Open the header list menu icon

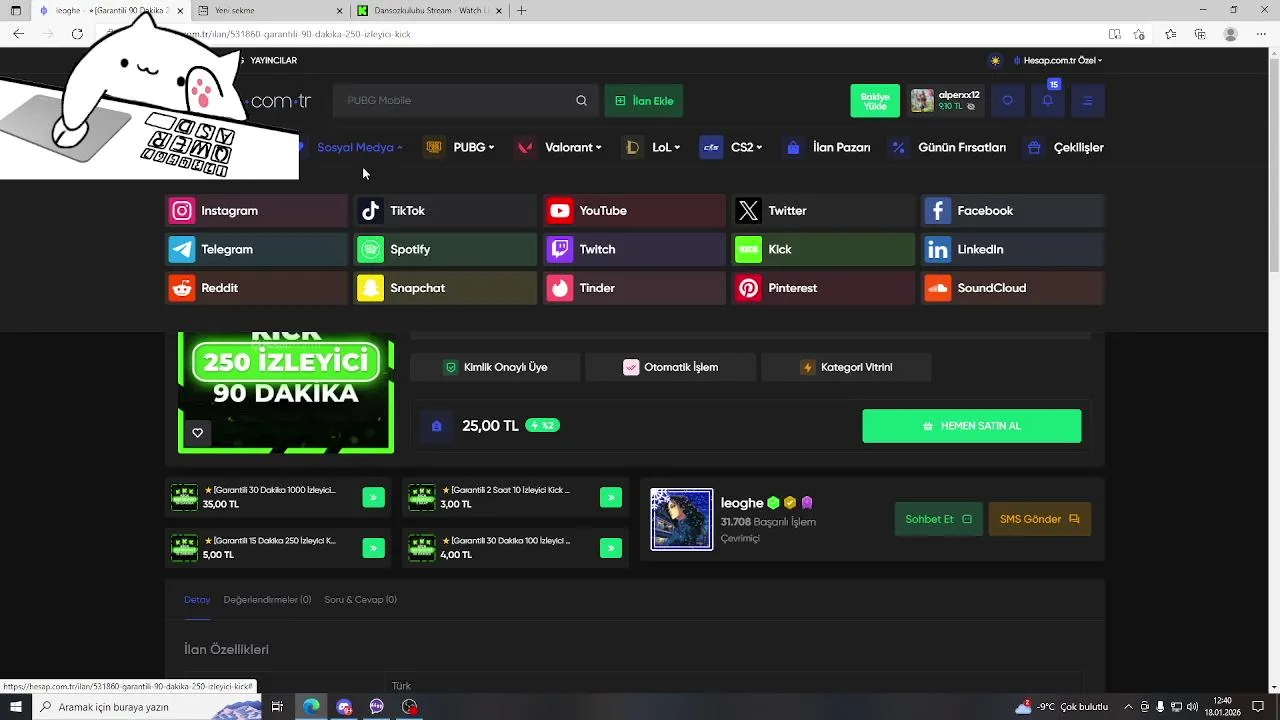1088,100
